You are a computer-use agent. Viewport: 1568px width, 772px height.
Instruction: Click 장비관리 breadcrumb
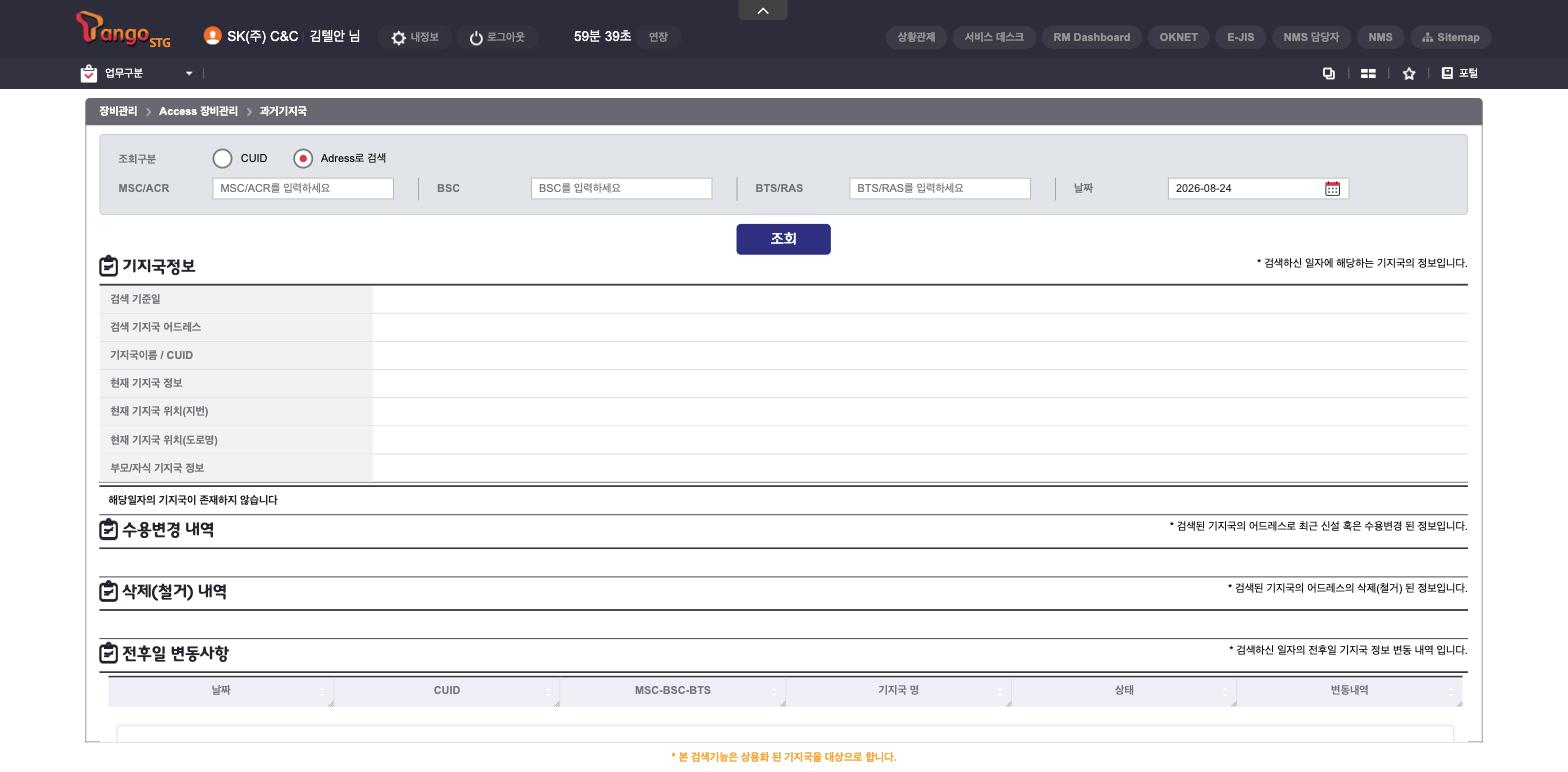pyautogui.click(x=118, y=111)
